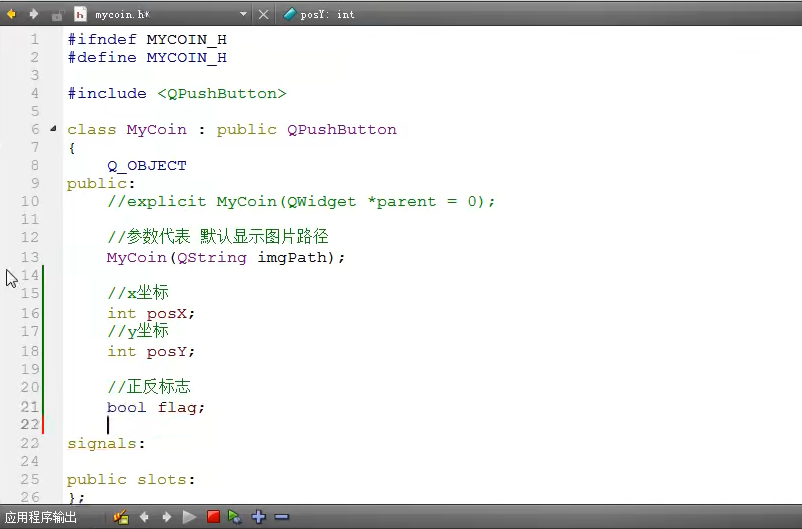The height and width of the screenshot is (529, 802).
Task: Go to next item in output pane
Action: (x=167, y=517)
